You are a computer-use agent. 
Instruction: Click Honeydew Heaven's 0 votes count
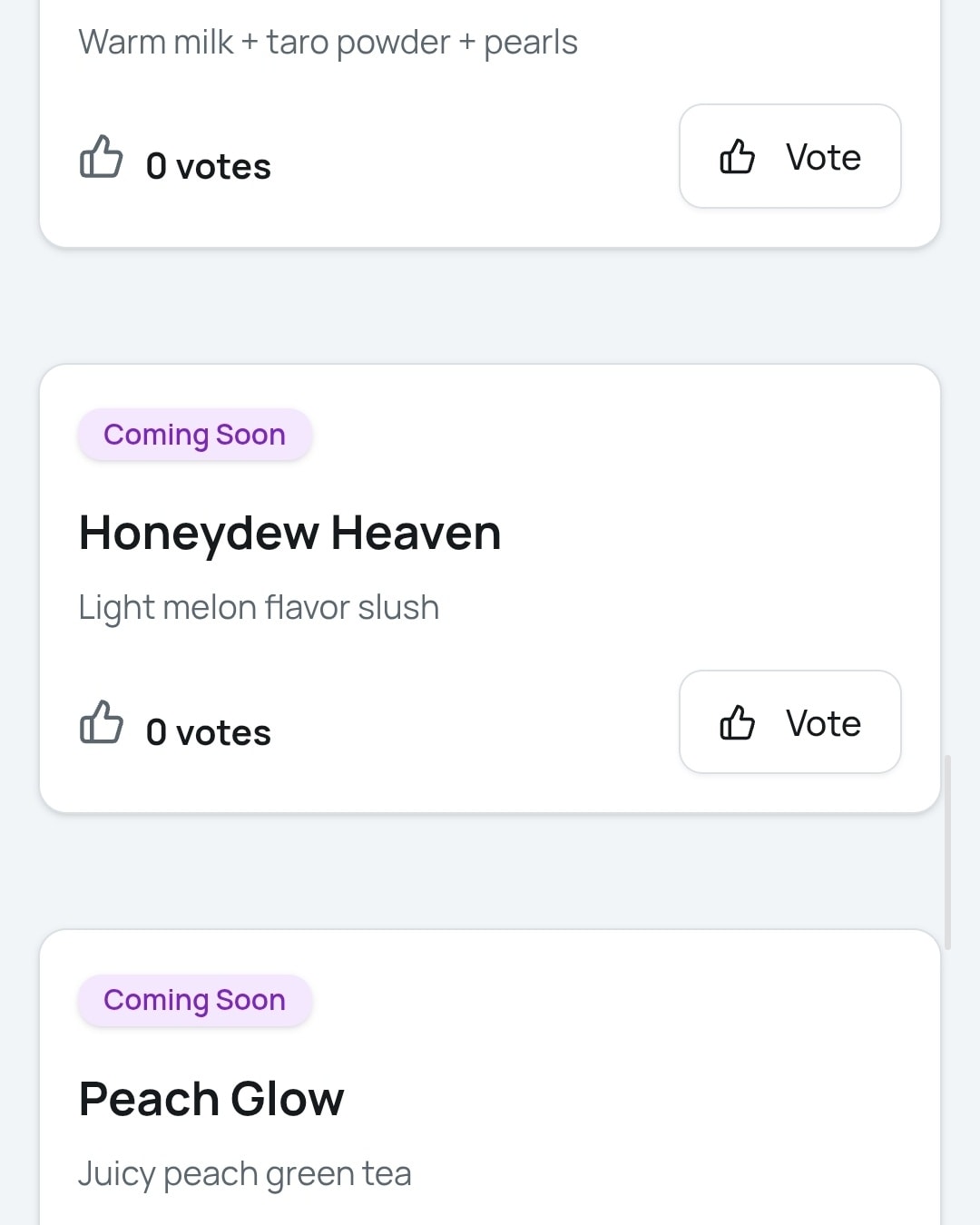[208, 732]
